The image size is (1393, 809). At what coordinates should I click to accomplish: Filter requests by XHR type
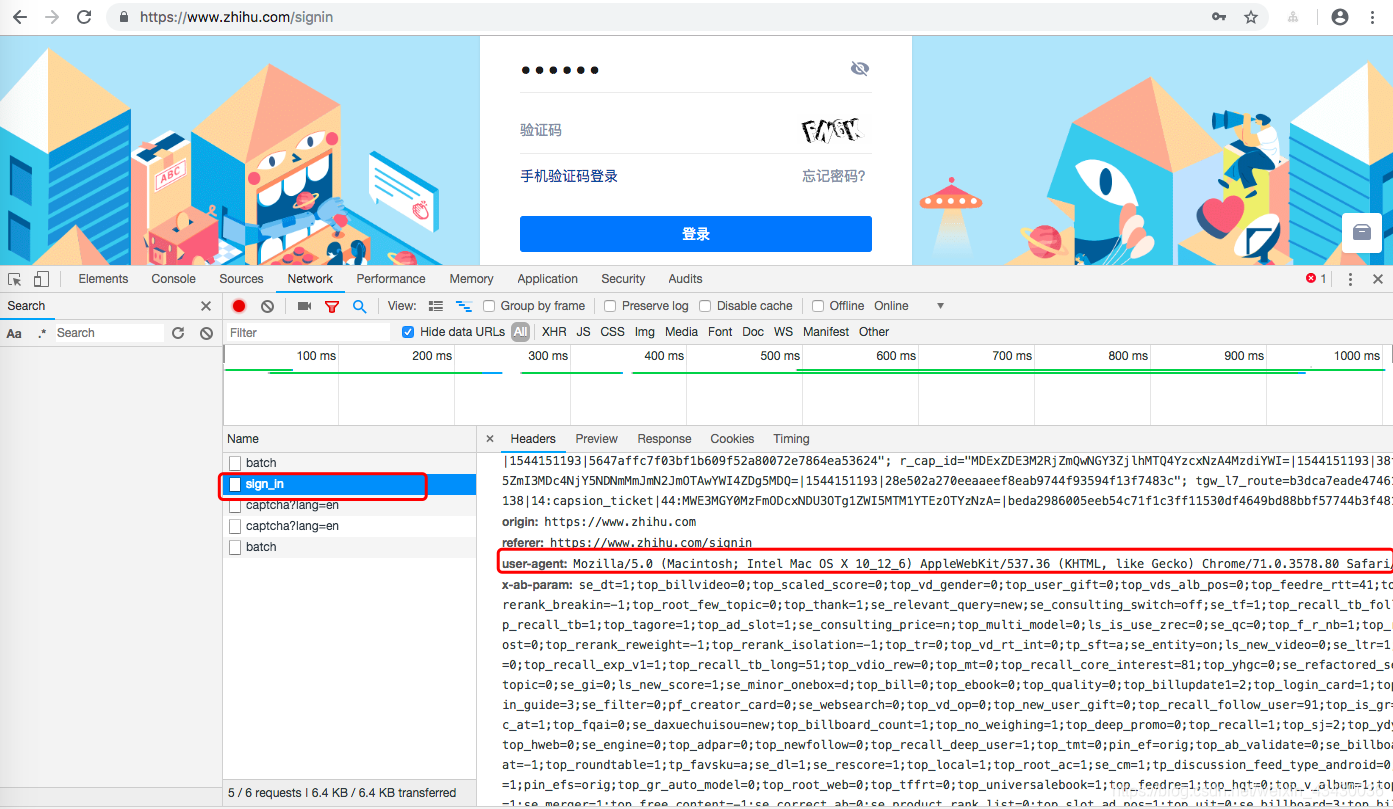[554, 332]
